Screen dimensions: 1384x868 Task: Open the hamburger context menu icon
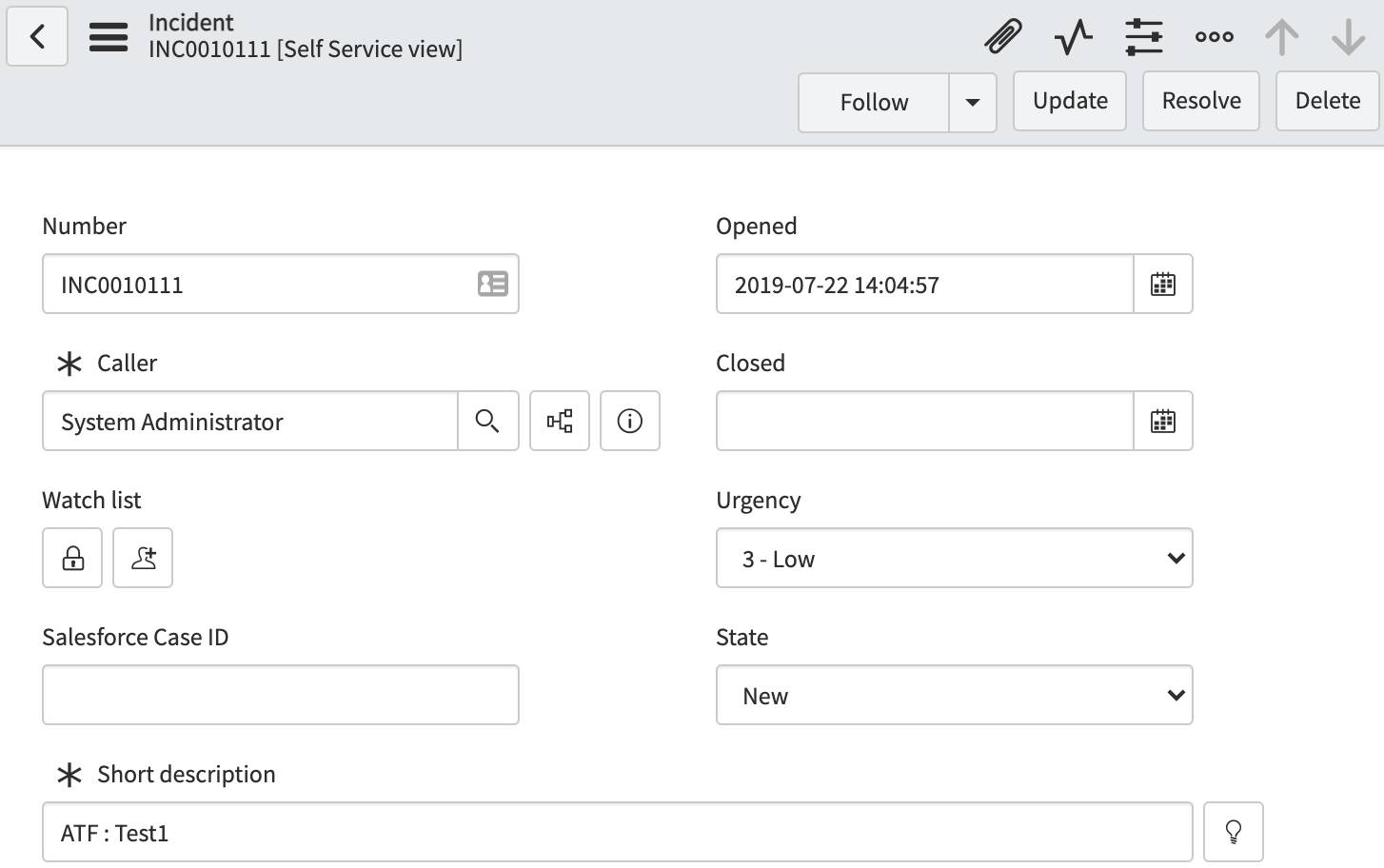click(x=109, y=37)
